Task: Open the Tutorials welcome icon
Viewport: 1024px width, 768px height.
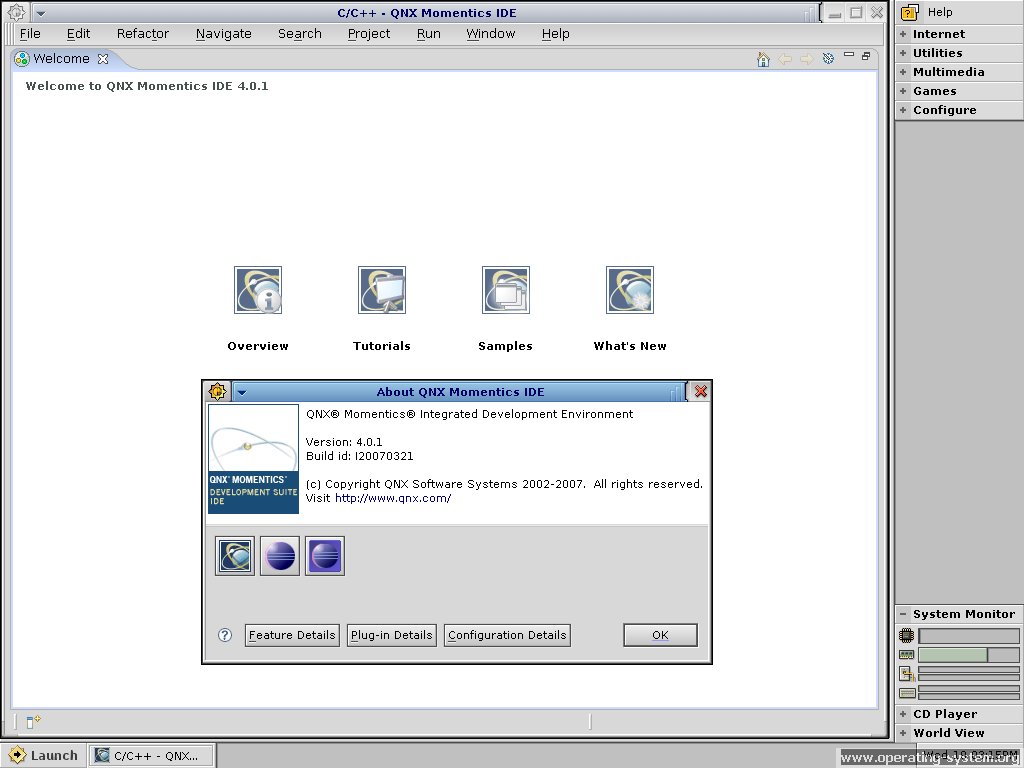Action: [382, 290]
